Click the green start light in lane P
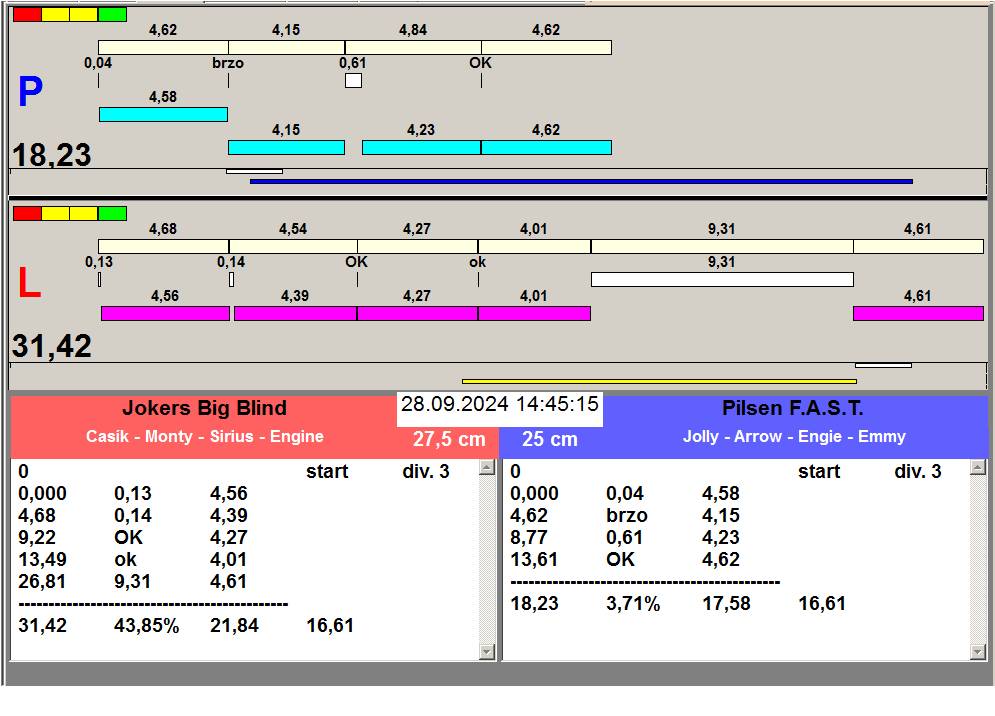This screenshot has height=716, width=995. [112, 15]
